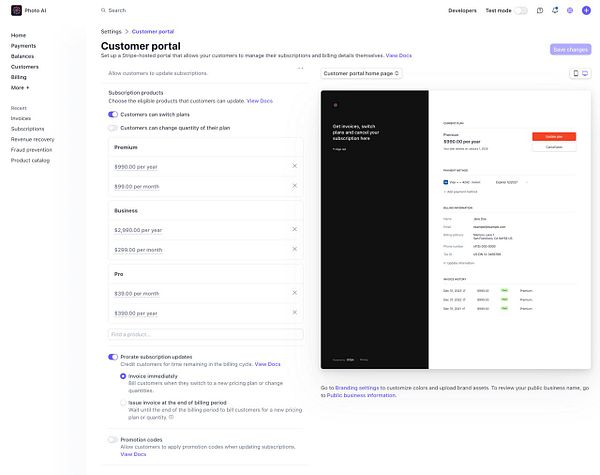Switch preview to desktop monitor icon
This screenshot has height=475, width=600.
pos(585,73)
